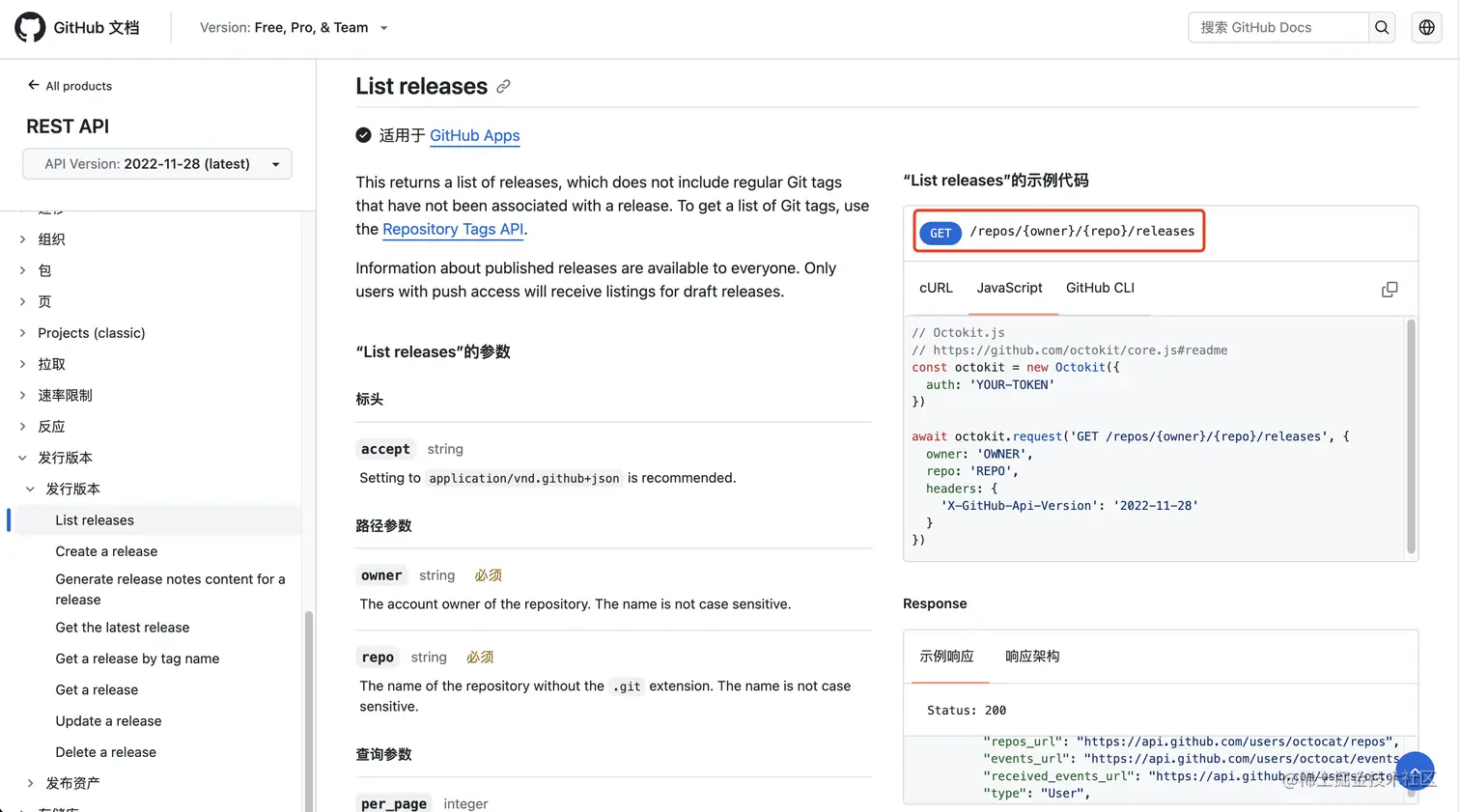1460x812 pixels.
Task: Click the "type": "User" response line
Action: [x=1036, y=794]
